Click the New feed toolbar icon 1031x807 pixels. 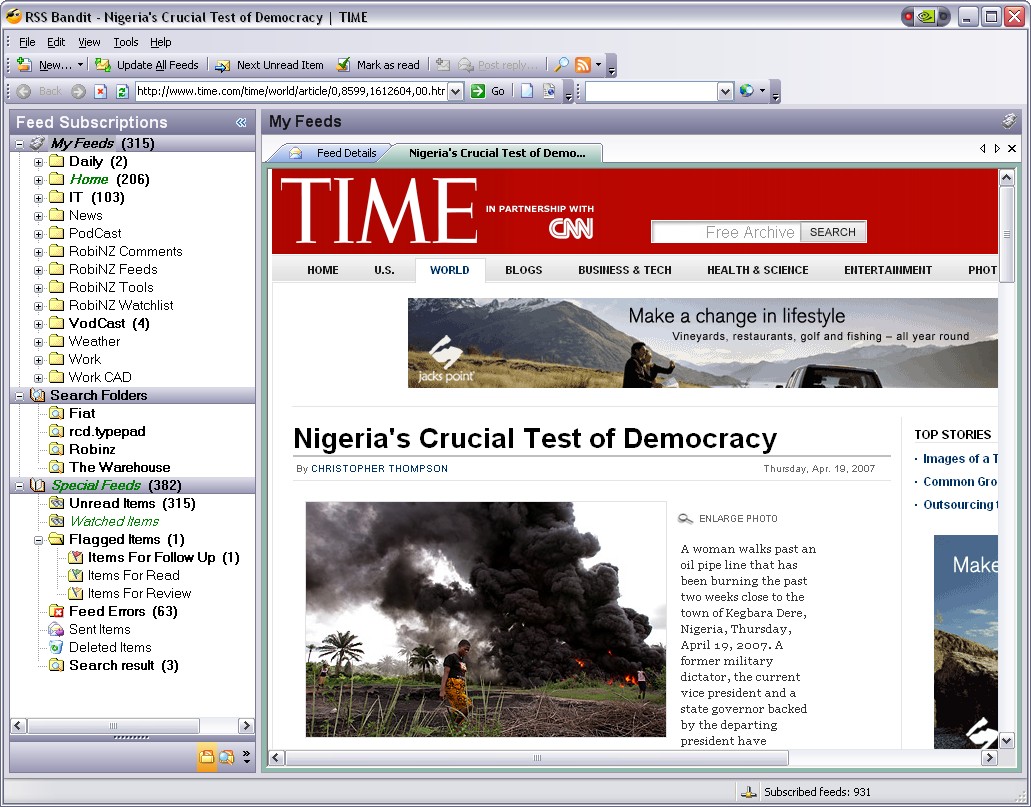click(24, 64)
